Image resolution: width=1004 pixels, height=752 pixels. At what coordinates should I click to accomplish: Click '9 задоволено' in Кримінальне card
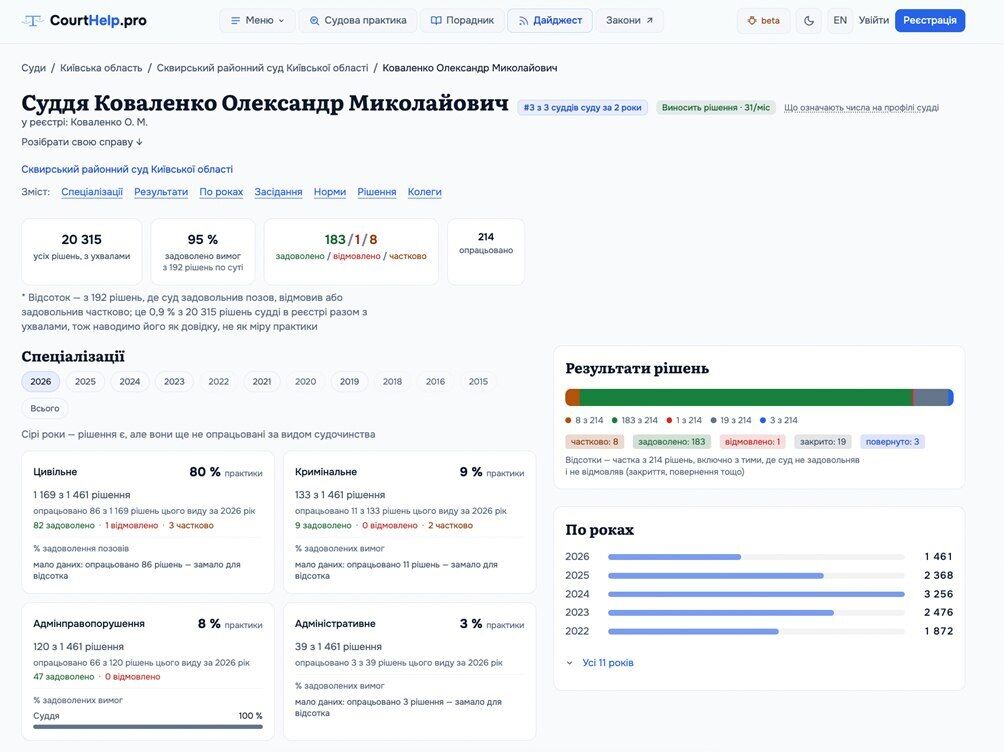(x=323, y=526)
